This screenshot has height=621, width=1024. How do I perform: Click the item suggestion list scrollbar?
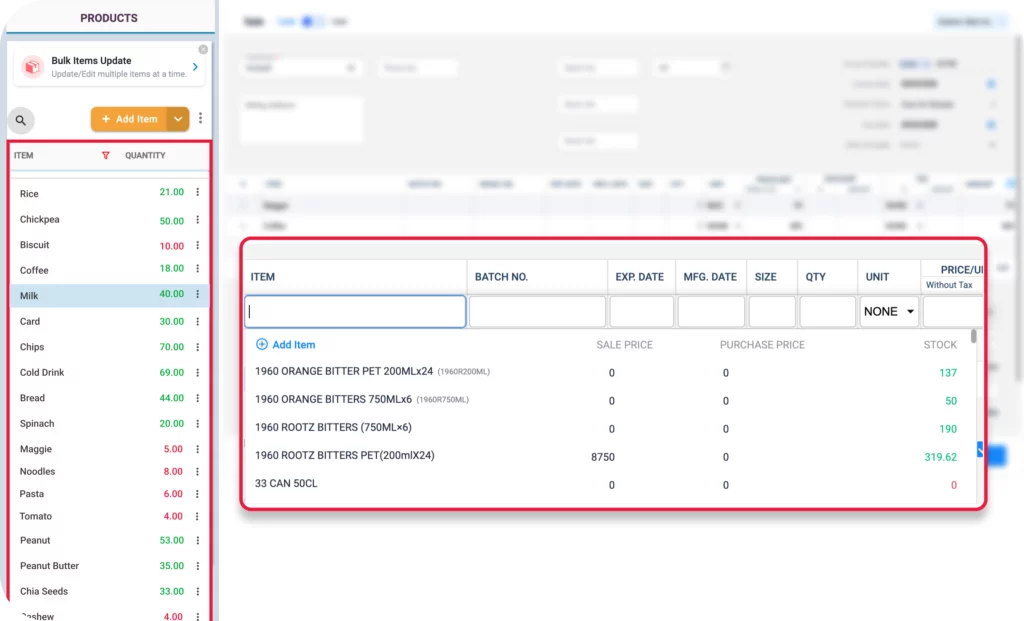click(x=974, y=338)
